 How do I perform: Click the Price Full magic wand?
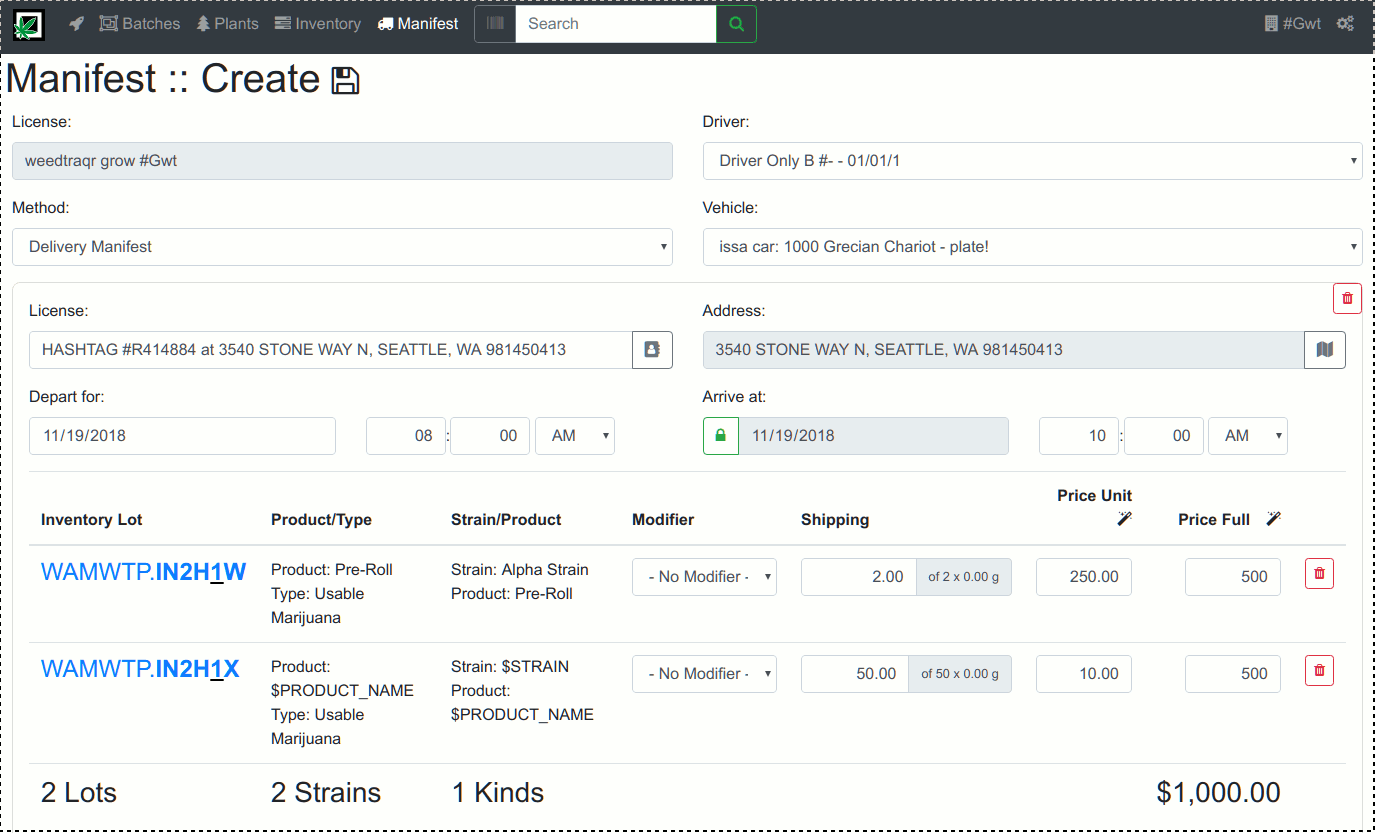tap(1274, 518)
